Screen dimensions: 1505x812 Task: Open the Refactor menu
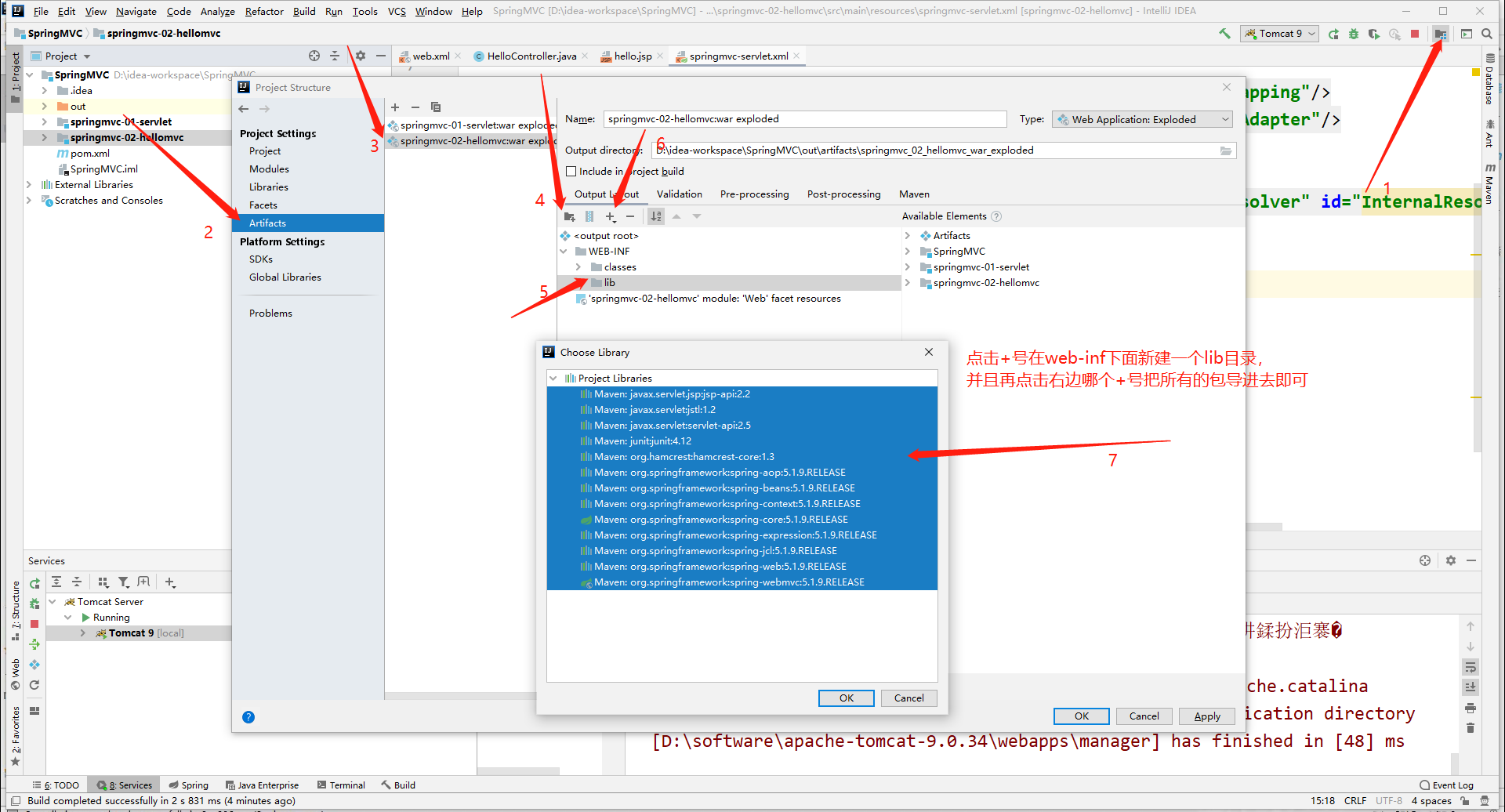pos(264,11)
